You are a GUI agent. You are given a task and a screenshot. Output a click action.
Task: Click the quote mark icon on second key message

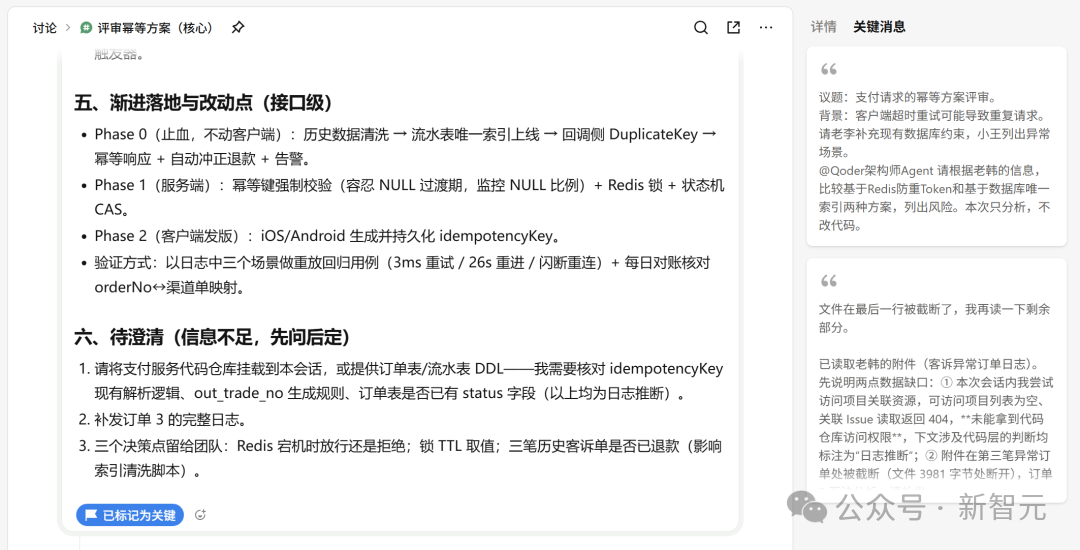(829, 281)
